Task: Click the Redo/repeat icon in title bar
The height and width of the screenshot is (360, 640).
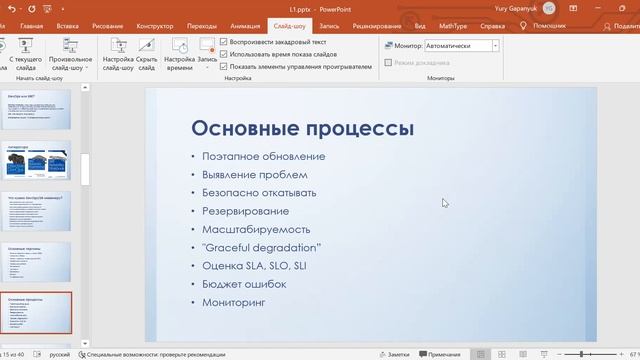Action: [x=32, y=9]
